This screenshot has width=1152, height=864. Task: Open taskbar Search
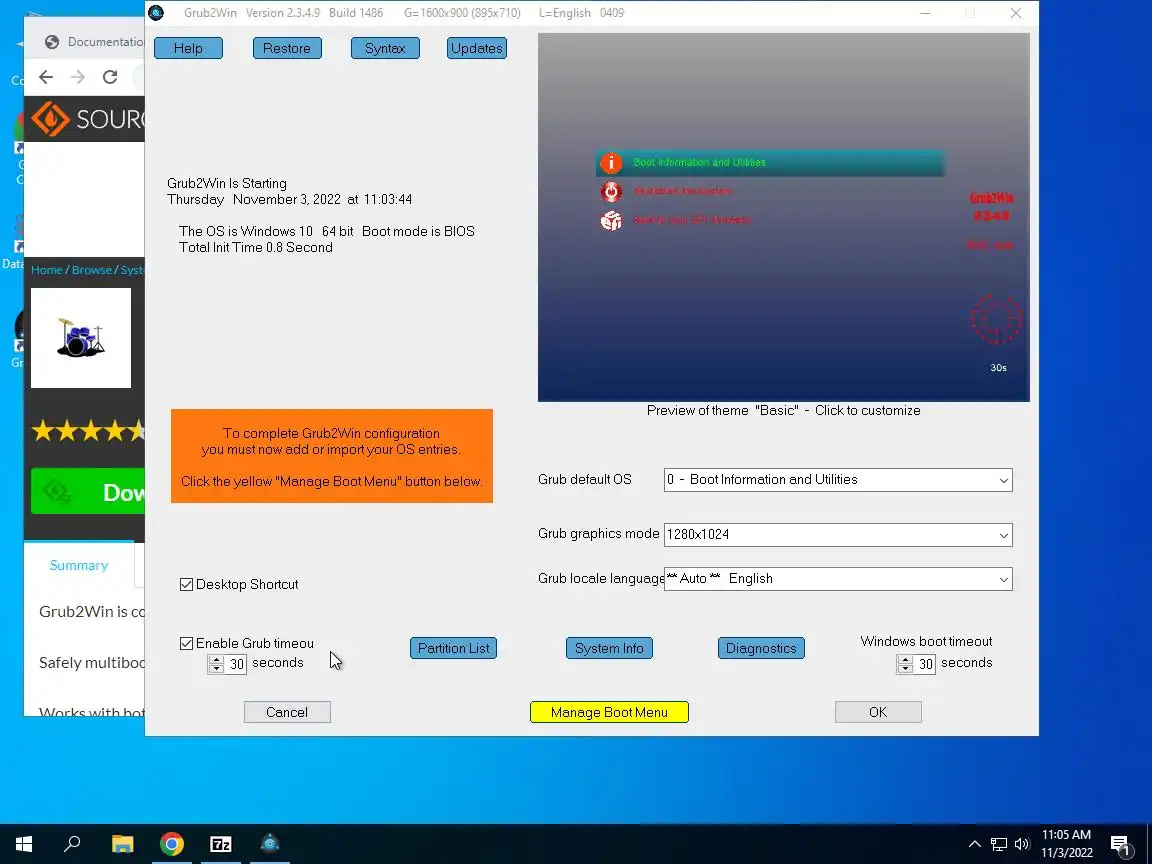pos(72,844)
